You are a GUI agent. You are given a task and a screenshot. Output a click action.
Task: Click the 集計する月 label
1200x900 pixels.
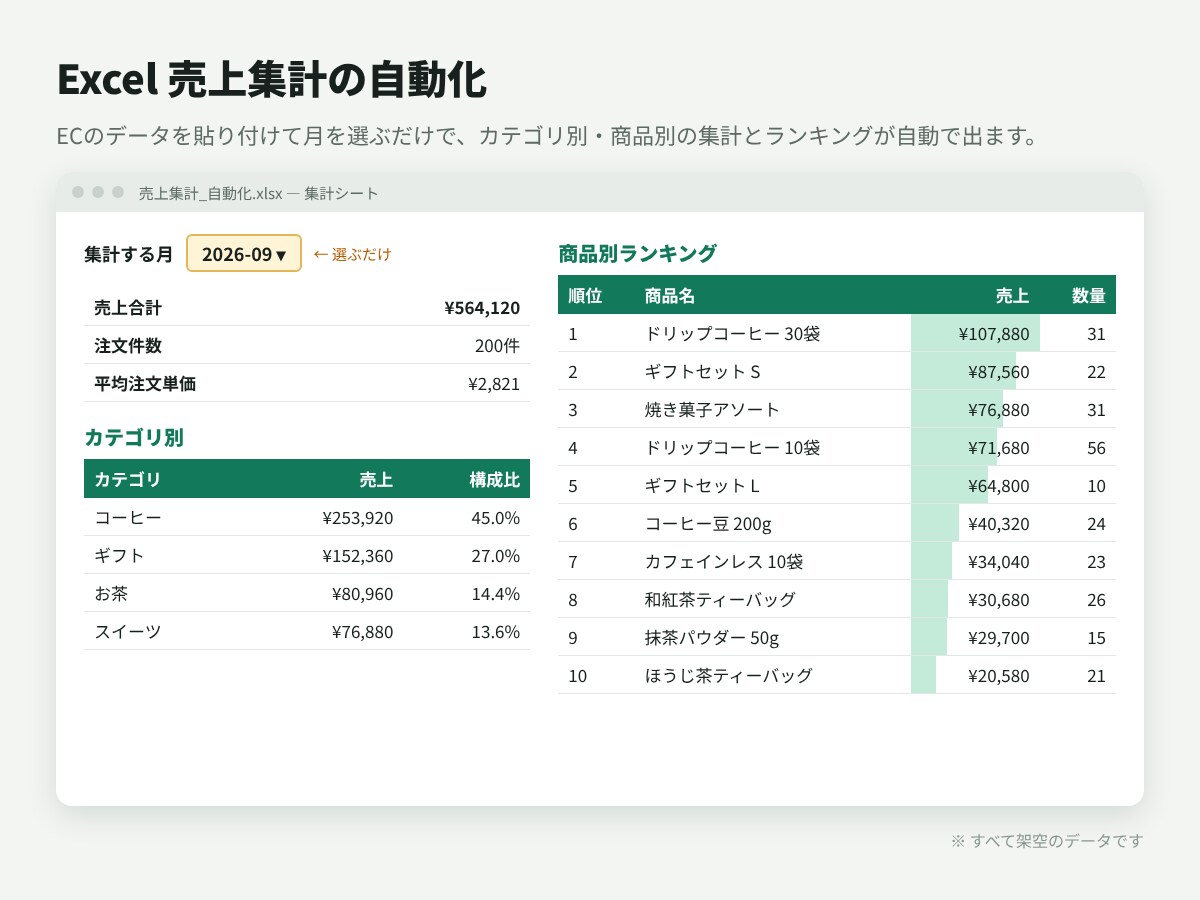pos(129,254)
